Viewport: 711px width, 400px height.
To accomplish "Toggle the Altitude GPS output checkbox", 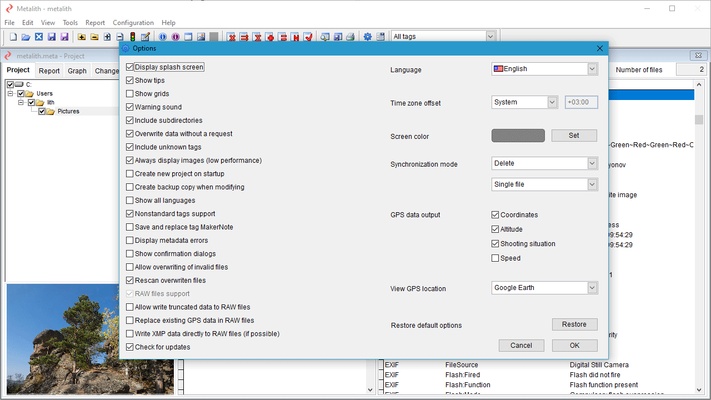I will [x=495, y=229].
